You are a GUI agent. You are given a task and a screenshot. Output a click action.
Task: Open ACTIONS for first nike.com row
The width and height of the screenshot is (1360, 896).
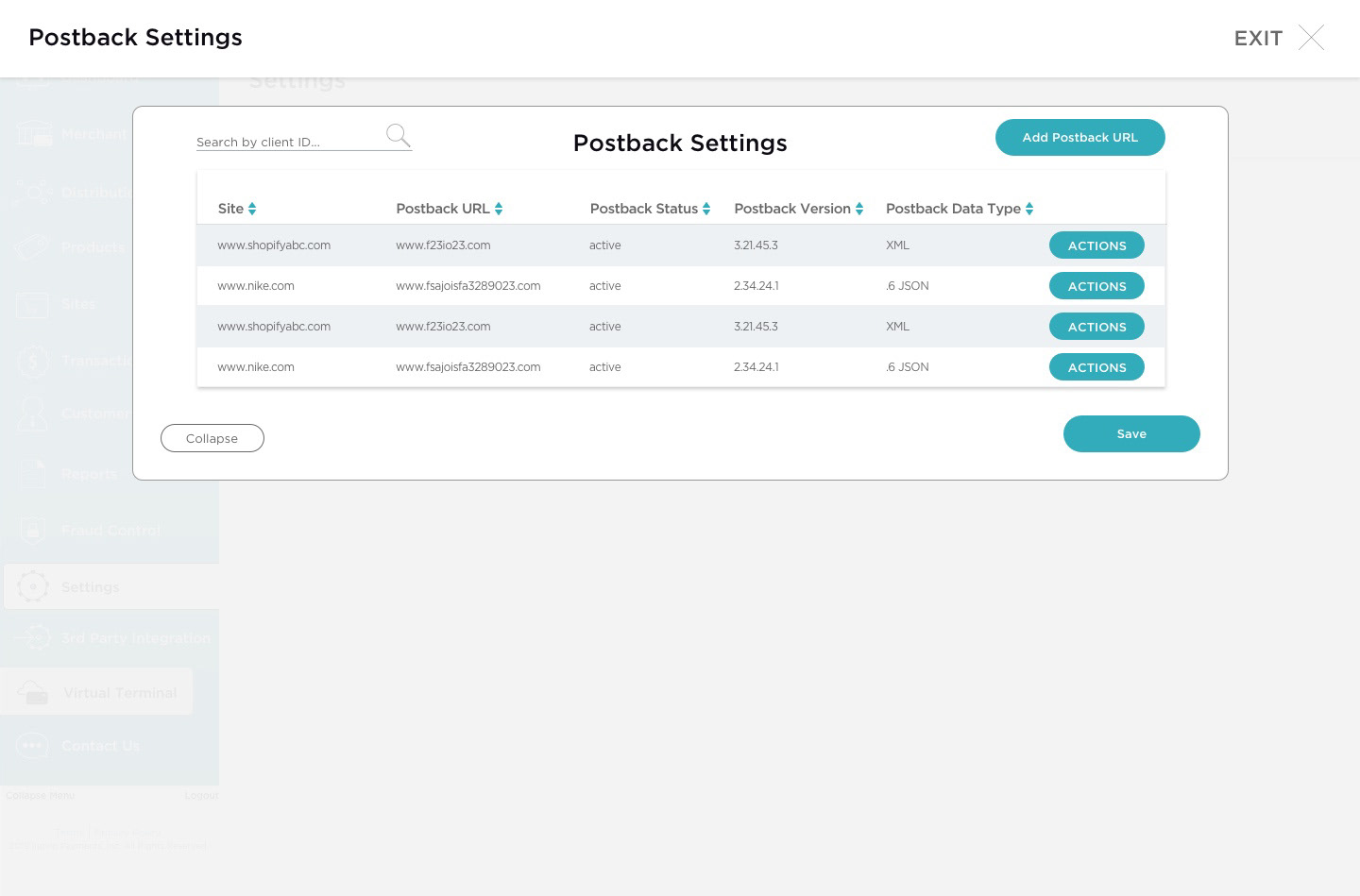[x=1096, y=286]
